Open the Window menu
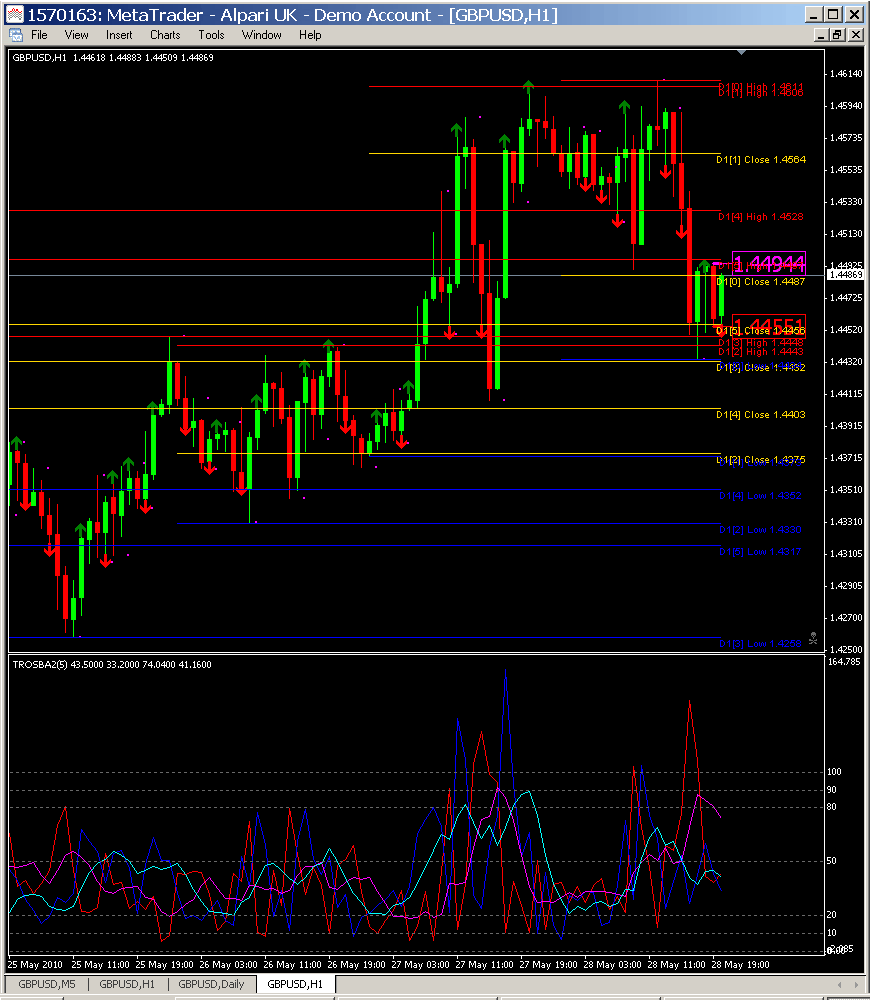This screenshot has height=1000, width=870. (262, 35)
